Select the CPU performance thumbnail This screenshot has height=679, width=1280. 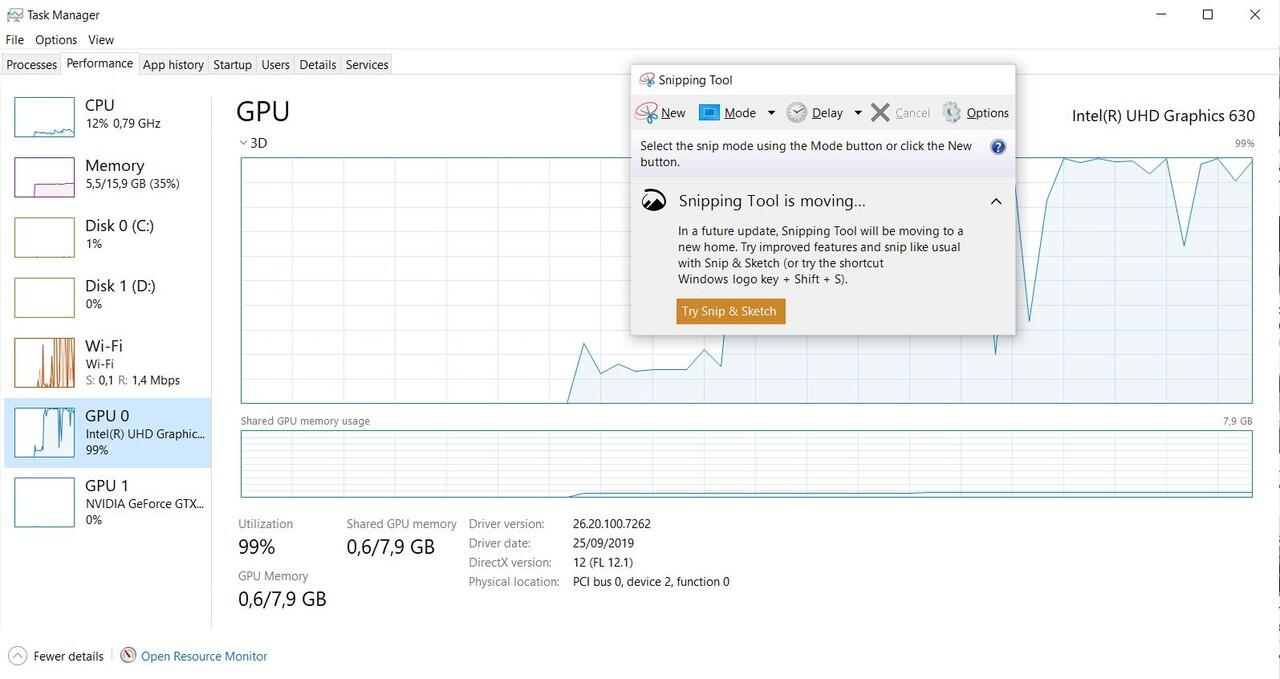[44, 117]
